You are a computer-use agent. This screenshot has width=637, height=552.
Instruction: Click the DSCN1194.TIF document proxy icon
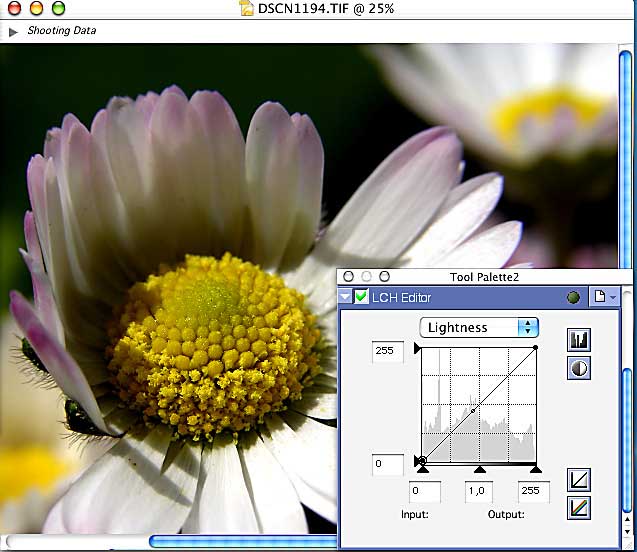click(246, 9)
